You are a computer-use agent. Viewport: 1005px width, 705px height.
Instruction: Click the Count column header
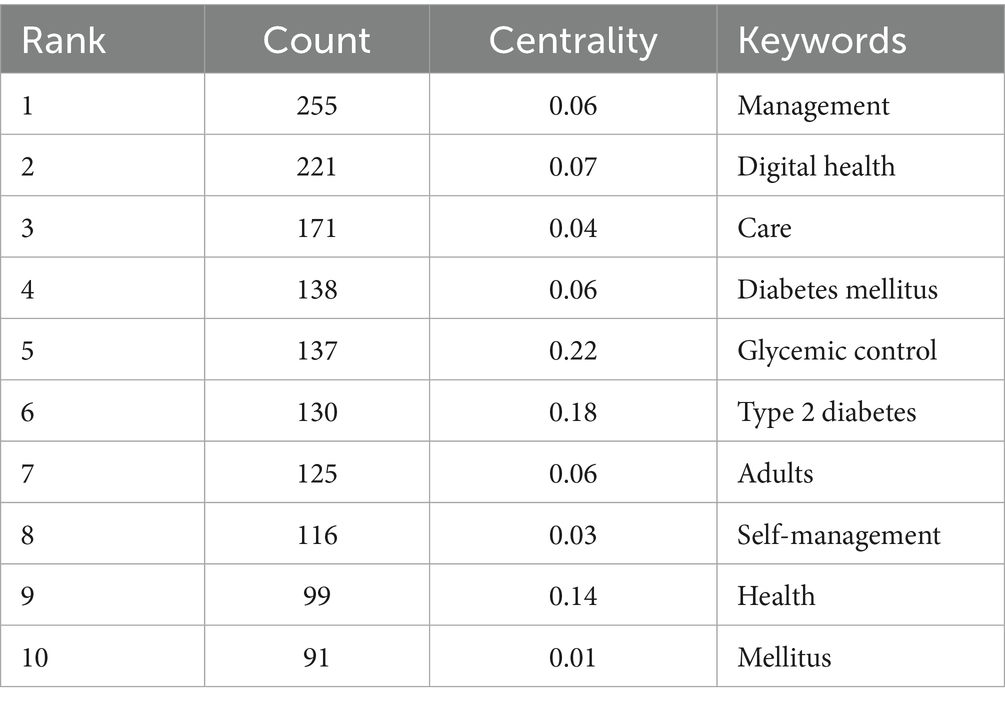point(316,41)
